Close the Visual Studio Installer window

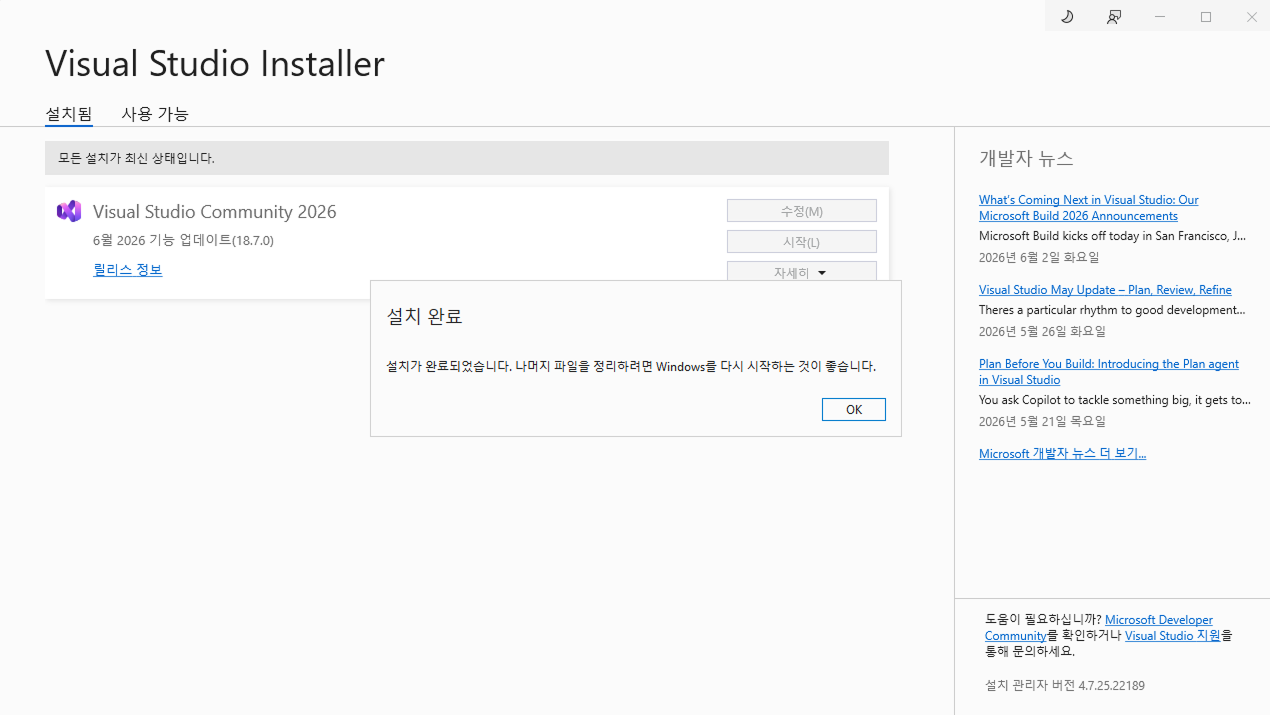[x=1251, y=17]
